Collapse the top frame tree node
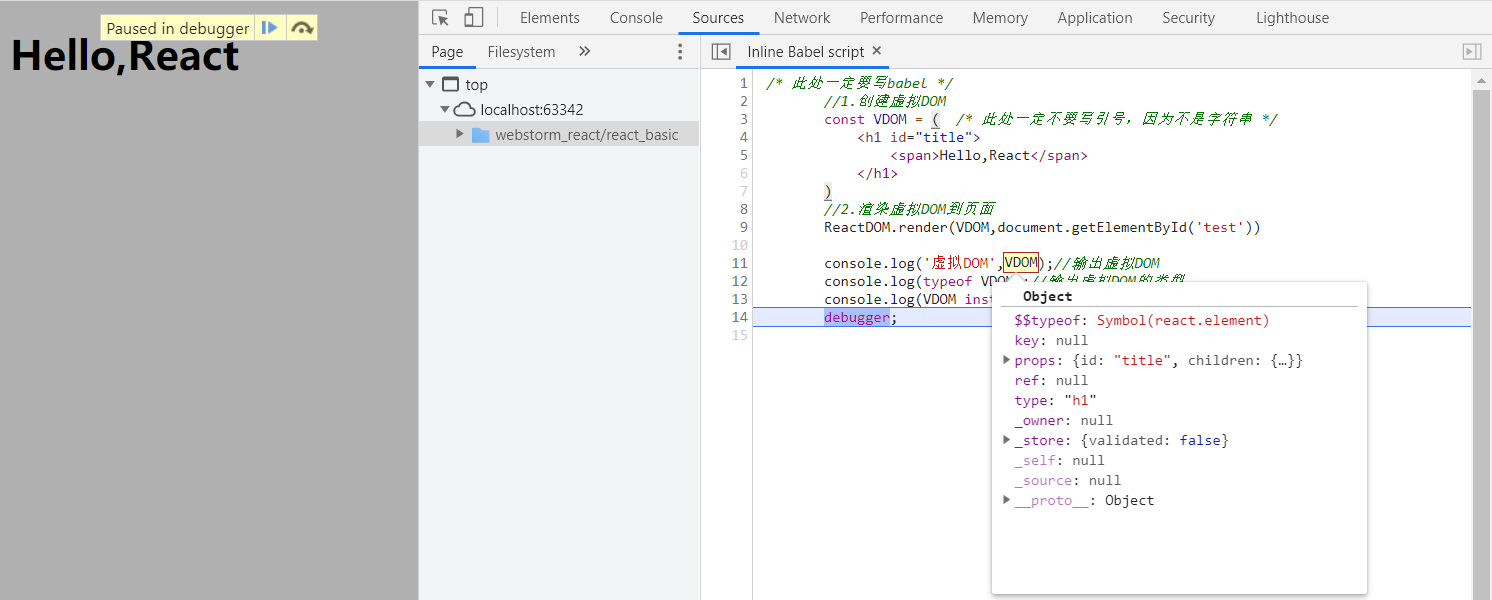This screenshot has height=600, width=1492. click(x=430, y=85)
